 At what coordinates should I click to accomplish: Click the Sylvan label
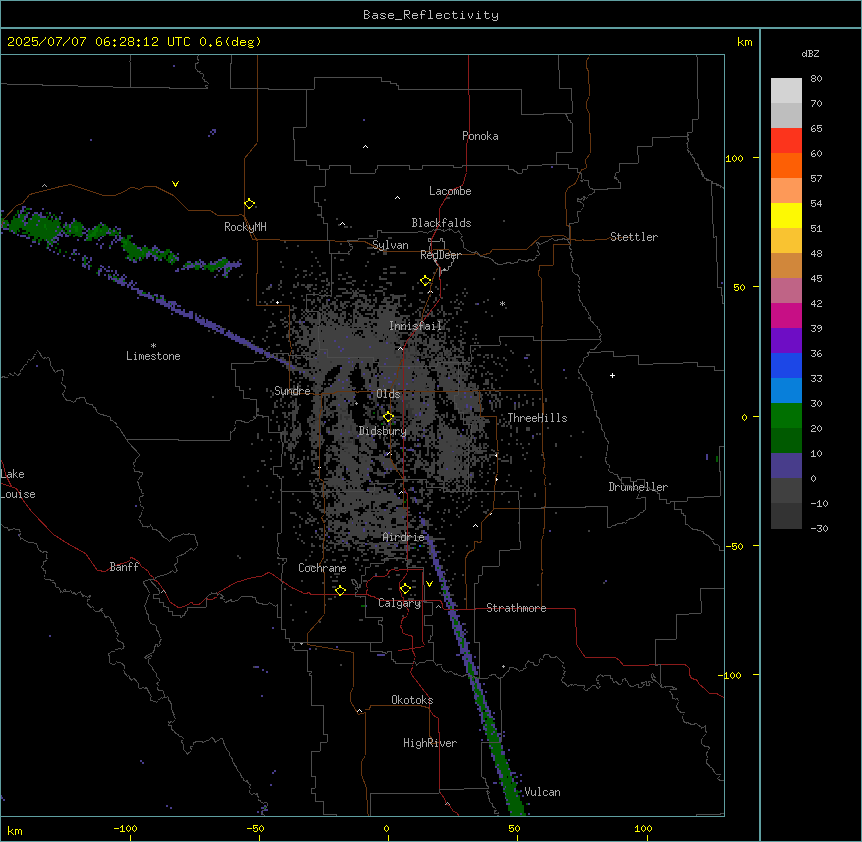pos(390,245)
